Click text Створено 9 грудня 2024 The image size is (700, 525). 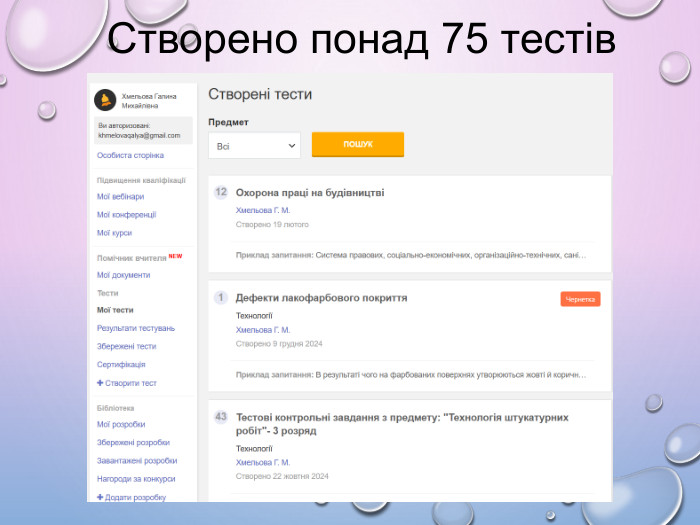coord(279,344)
